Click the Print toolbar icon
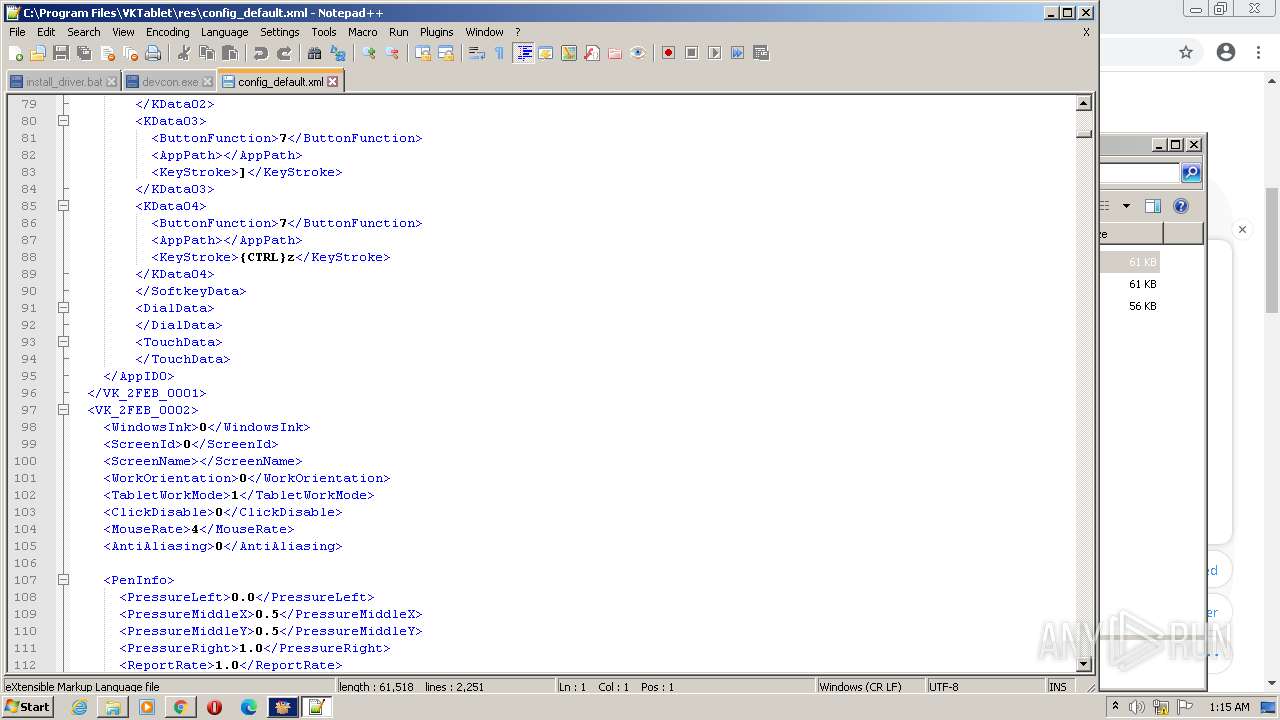The image size is (1280, 720). click(153, 53)
